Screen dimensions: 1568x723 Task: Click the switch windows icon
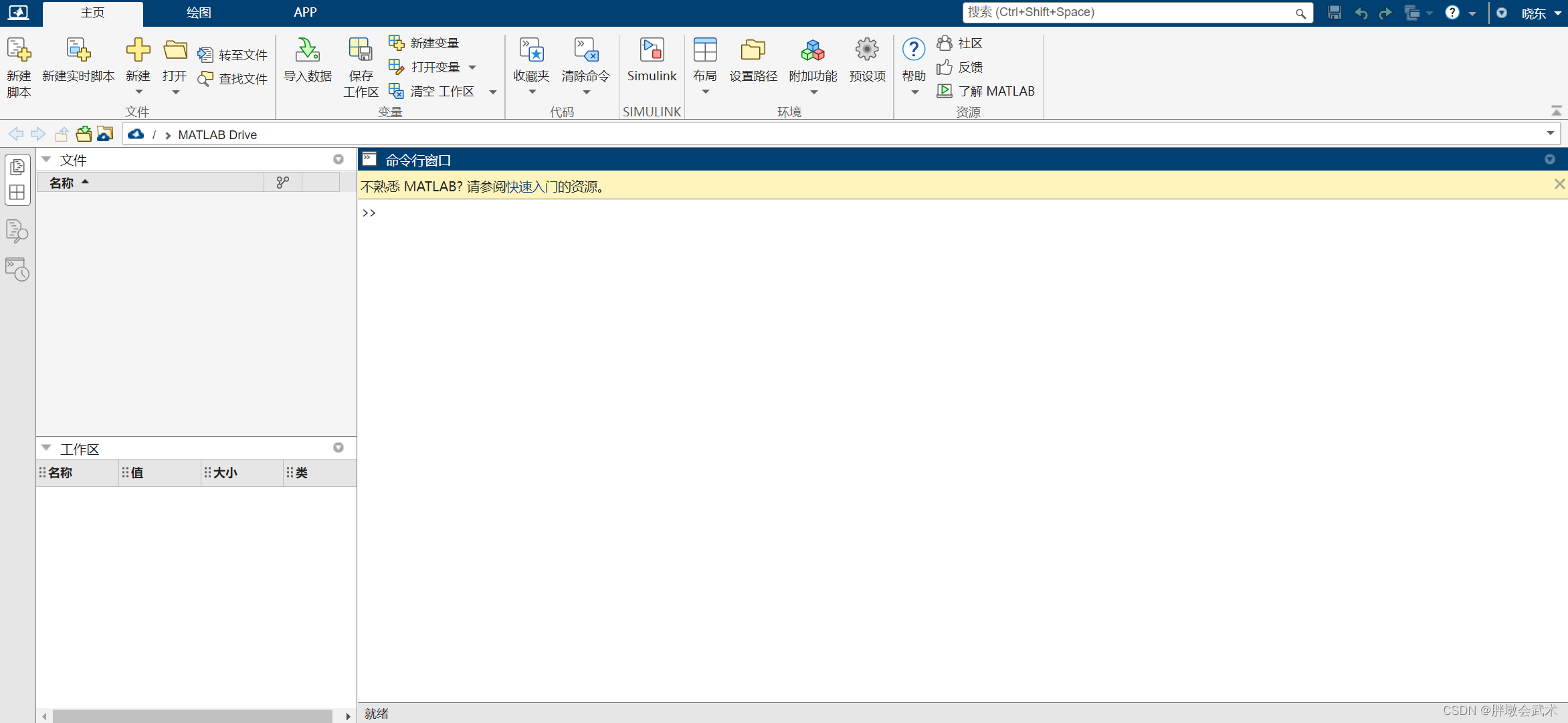[1411, 13]
